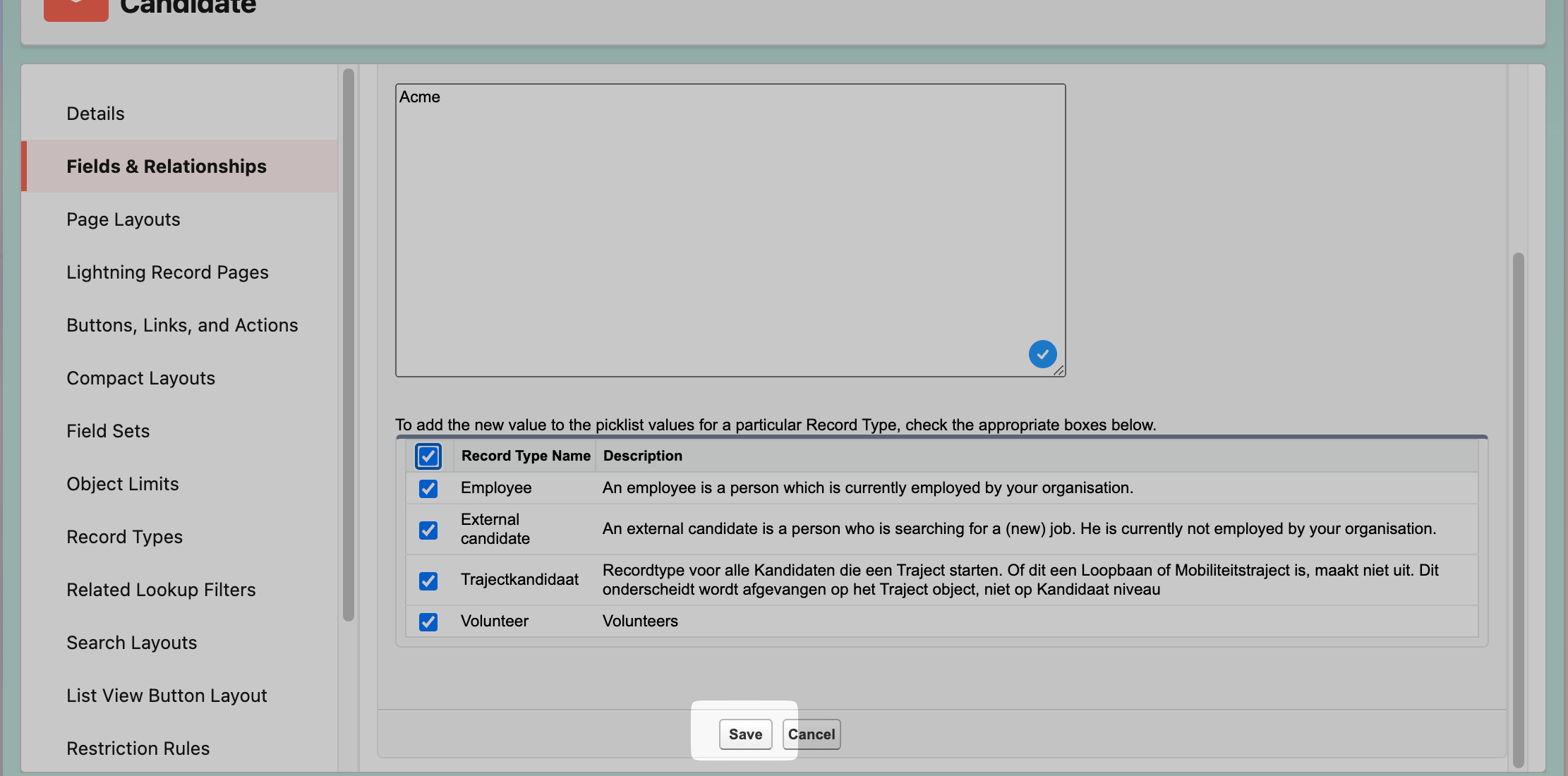1568x776 pixels.
Task: Open Compact Layouts
Action: pos(140,378)
